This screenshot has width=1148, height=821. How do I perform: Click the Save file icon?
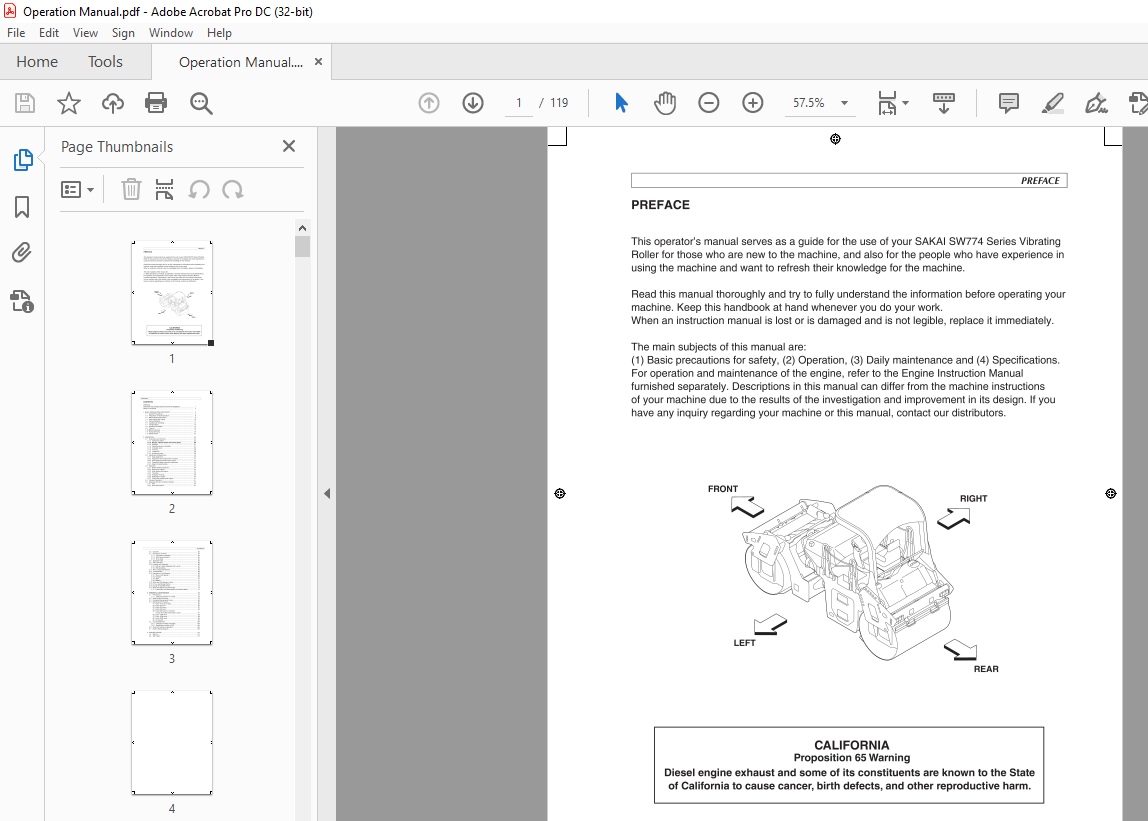(25, 103)
